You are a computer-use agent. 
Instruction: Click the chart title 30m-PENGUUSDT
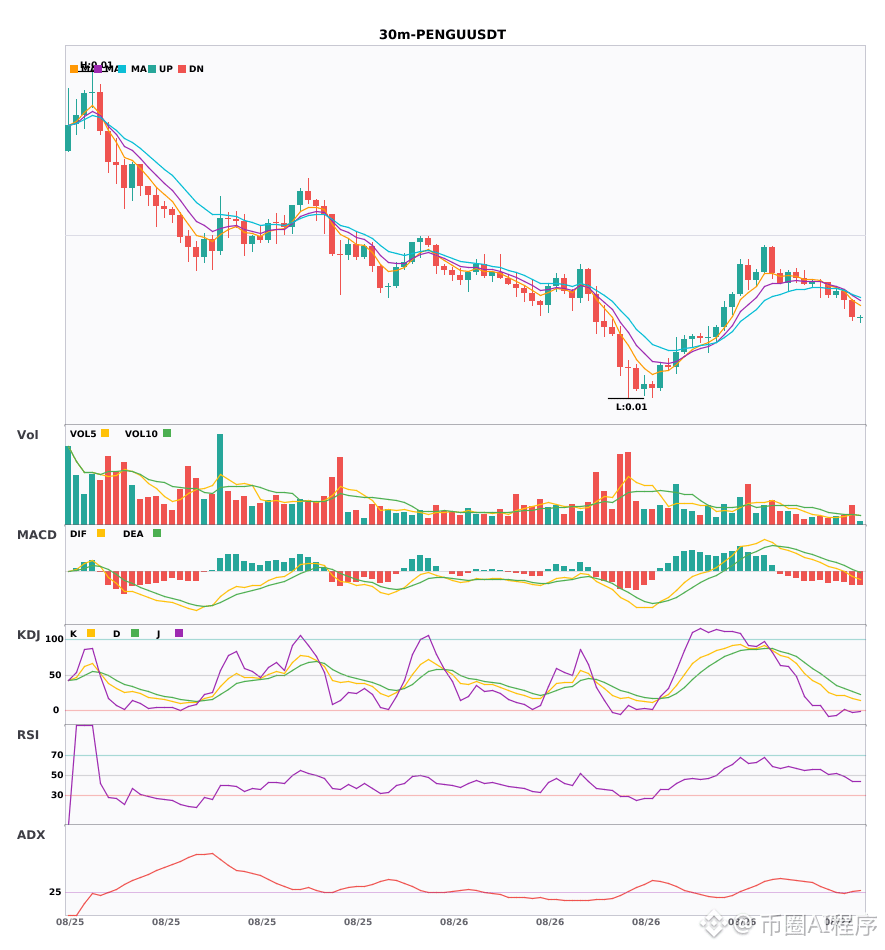pyautogui.click(x=442, y=35)
